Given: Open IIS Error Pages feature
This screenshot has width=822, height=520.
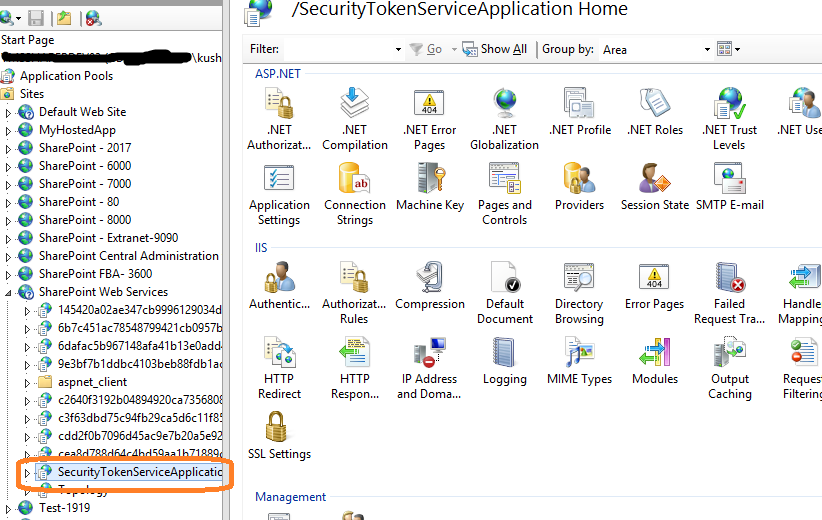Looking at the screenshot, I should [654, 286].
